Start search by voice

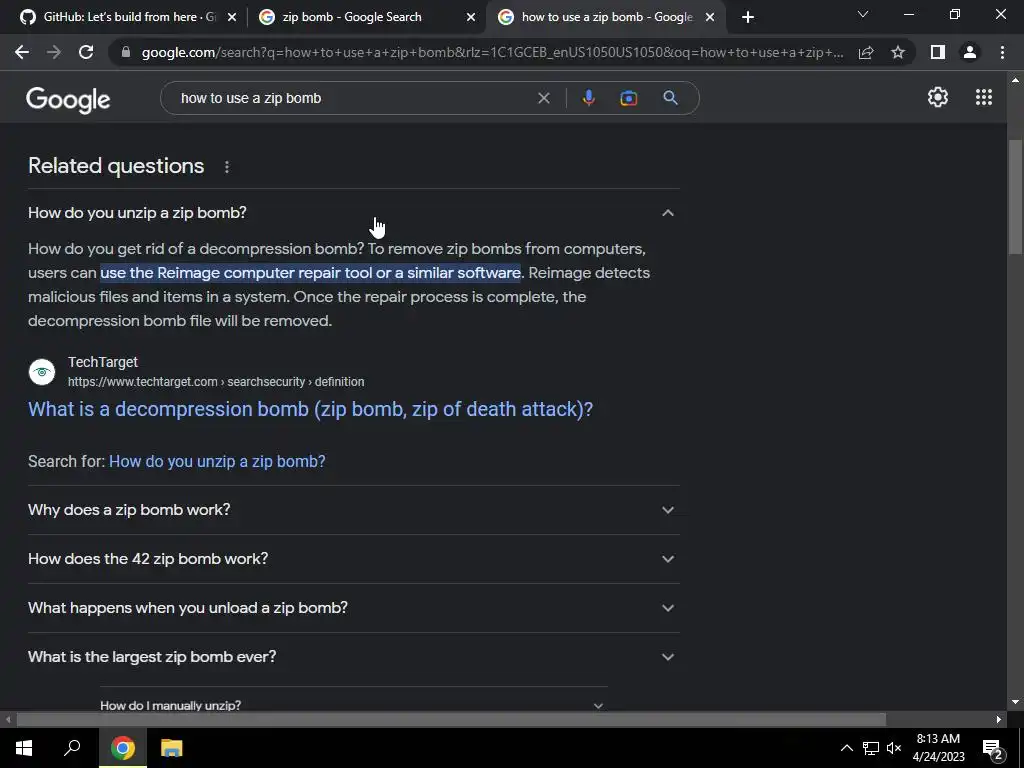point(588,98)
